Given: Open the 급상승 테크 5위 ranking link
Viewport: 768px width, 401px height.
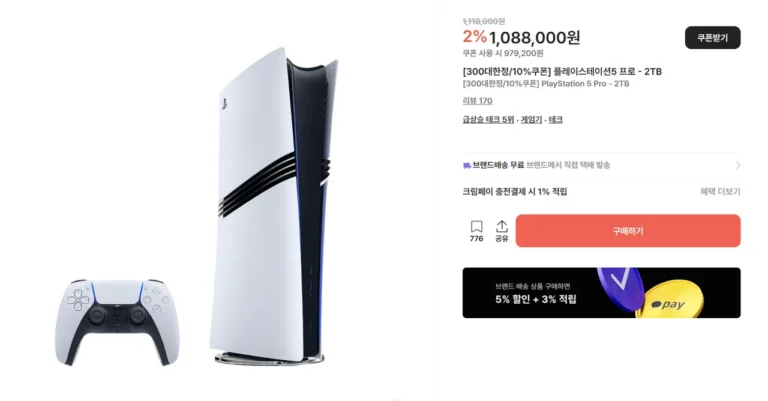Looking at the screenshot, I should click(488, 119).
